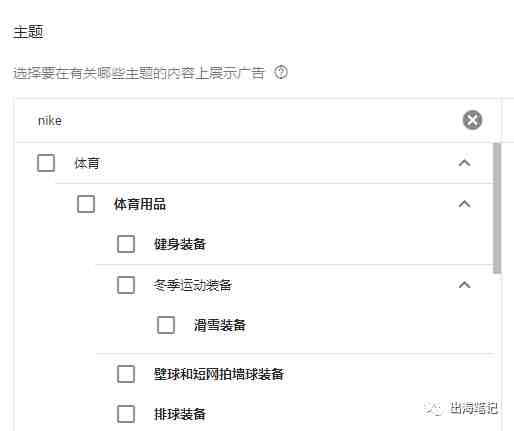Enable the 冬季运动装备 checkbox
This screenshot has height=431, width=514.
tap(126, 285)
